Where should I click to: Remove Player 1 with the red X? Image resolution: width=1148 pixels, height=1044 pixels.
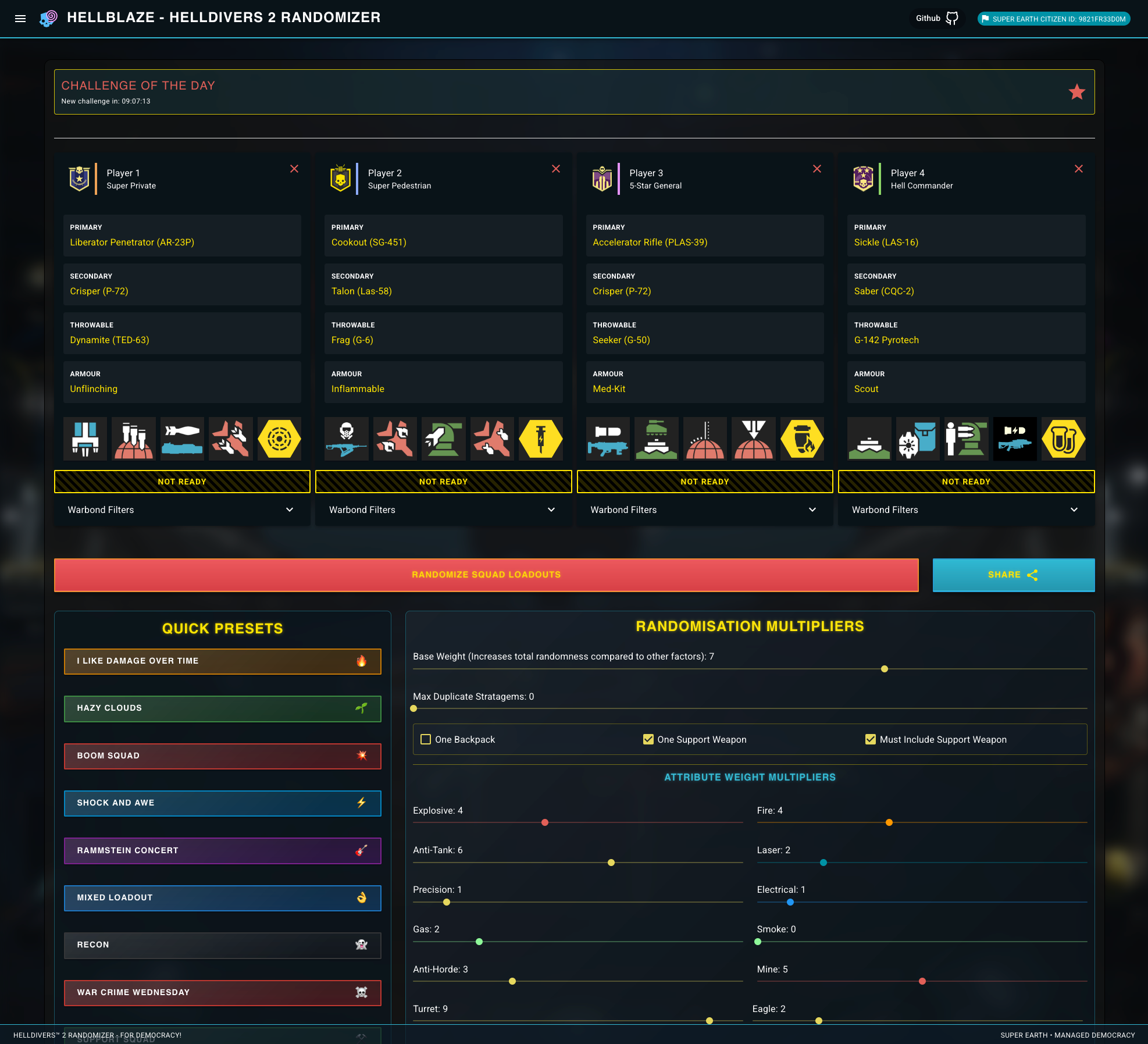[294, 169]
